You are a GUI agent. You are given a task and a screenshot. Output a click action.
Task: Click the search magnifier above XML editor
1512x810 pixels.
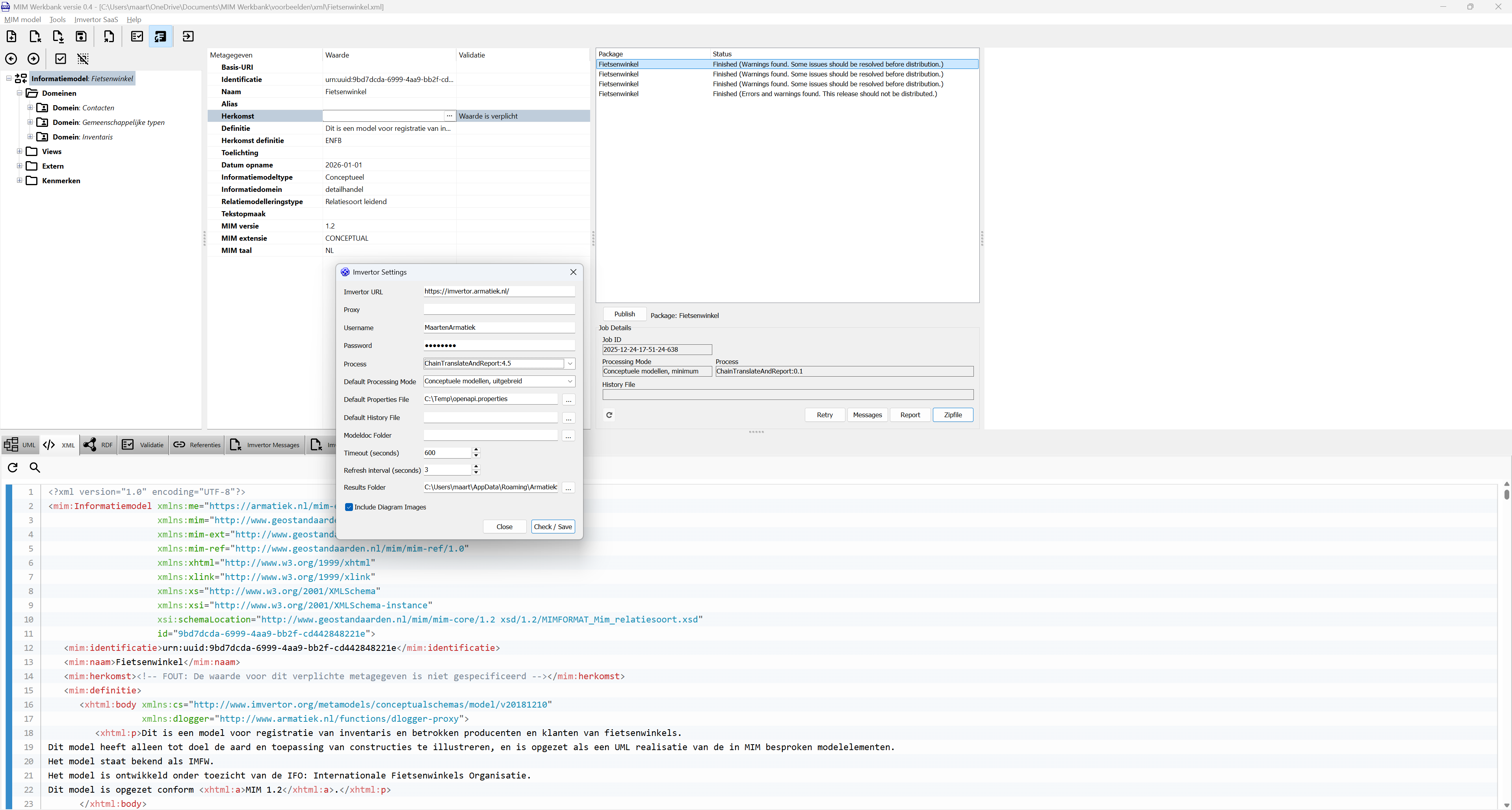(x=35, y=467)
